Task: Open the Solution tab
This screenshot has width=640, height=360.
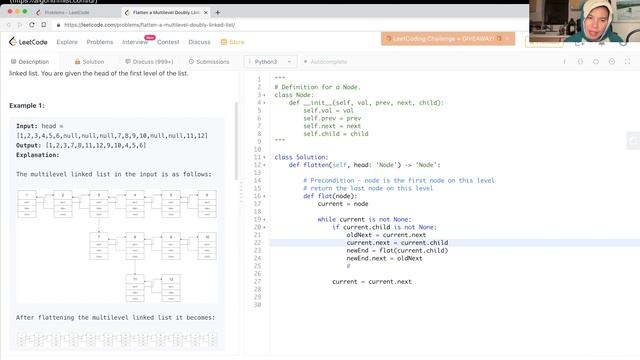Action: 89,62
